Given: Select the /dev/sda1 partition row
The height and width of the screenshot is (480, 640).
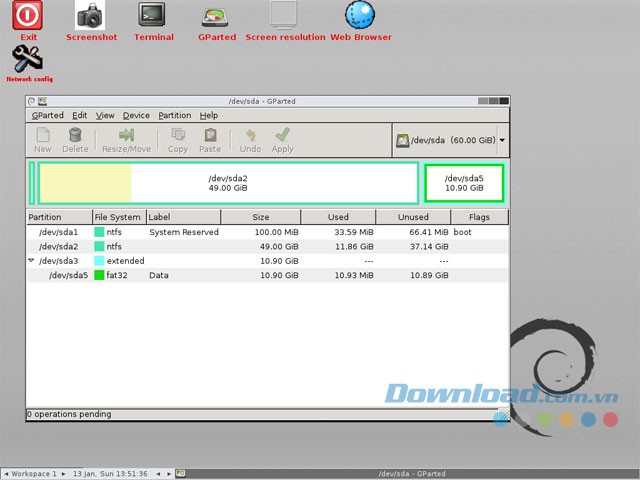Looking at the screenshot, I should coord(267,232).
